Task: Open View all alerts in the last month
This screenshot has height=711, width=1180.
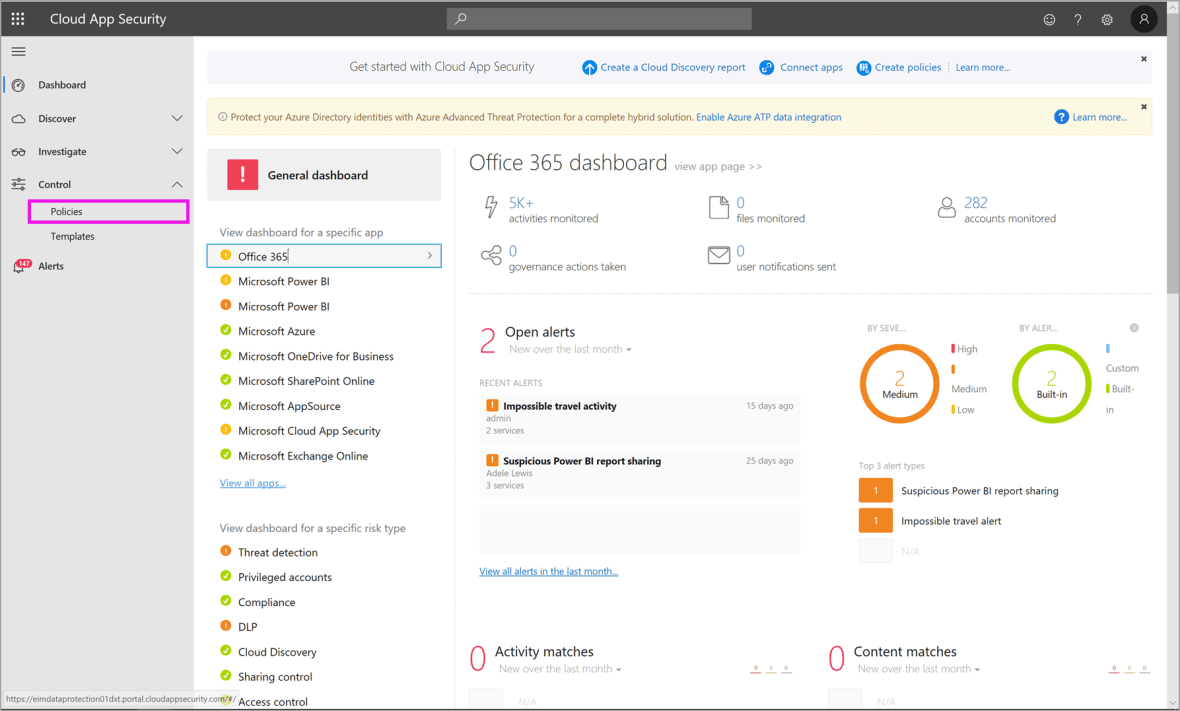Action: tap(548, 570)
